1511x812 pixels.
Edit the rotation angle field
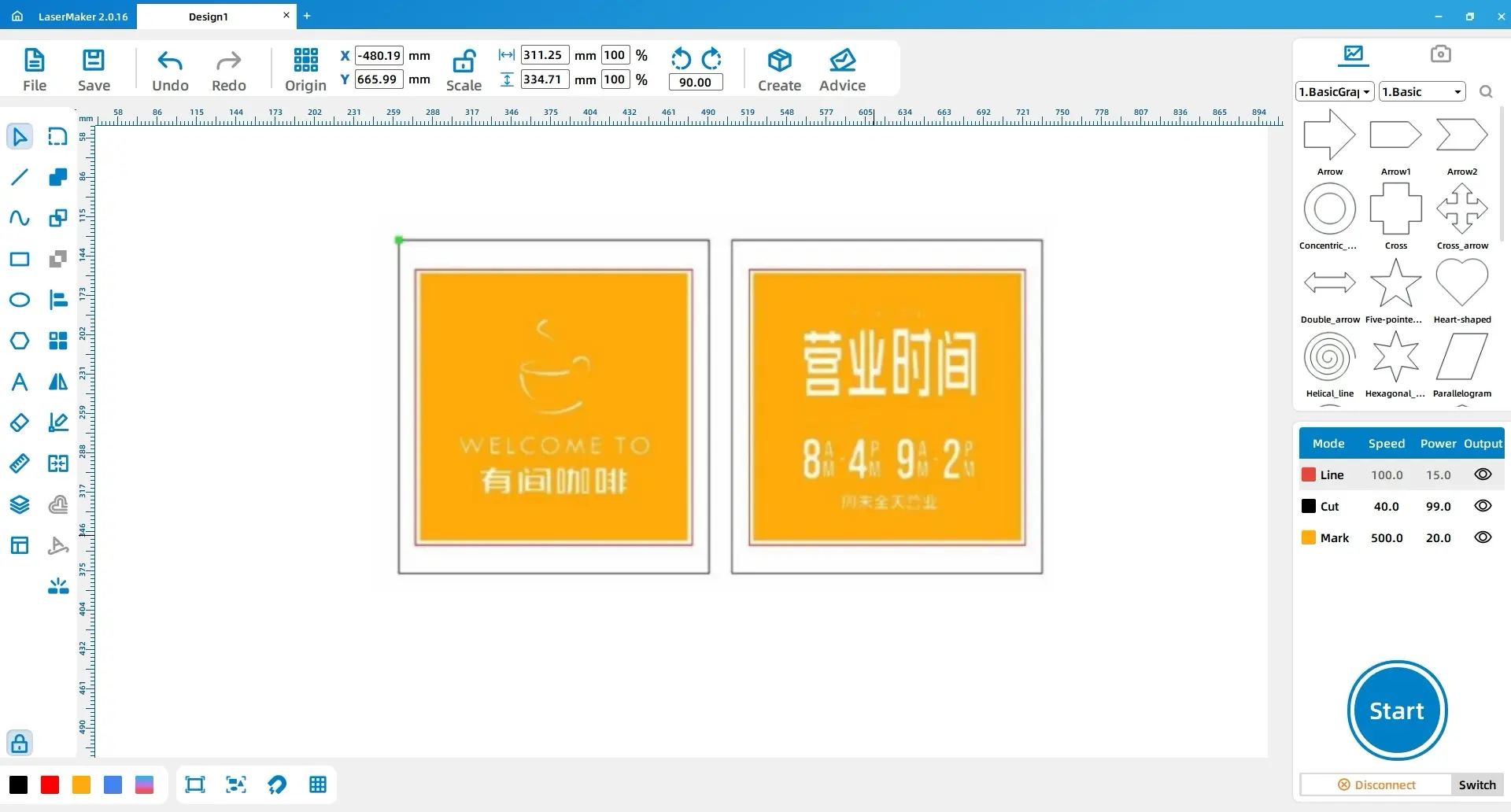click(x=695, y=83)
